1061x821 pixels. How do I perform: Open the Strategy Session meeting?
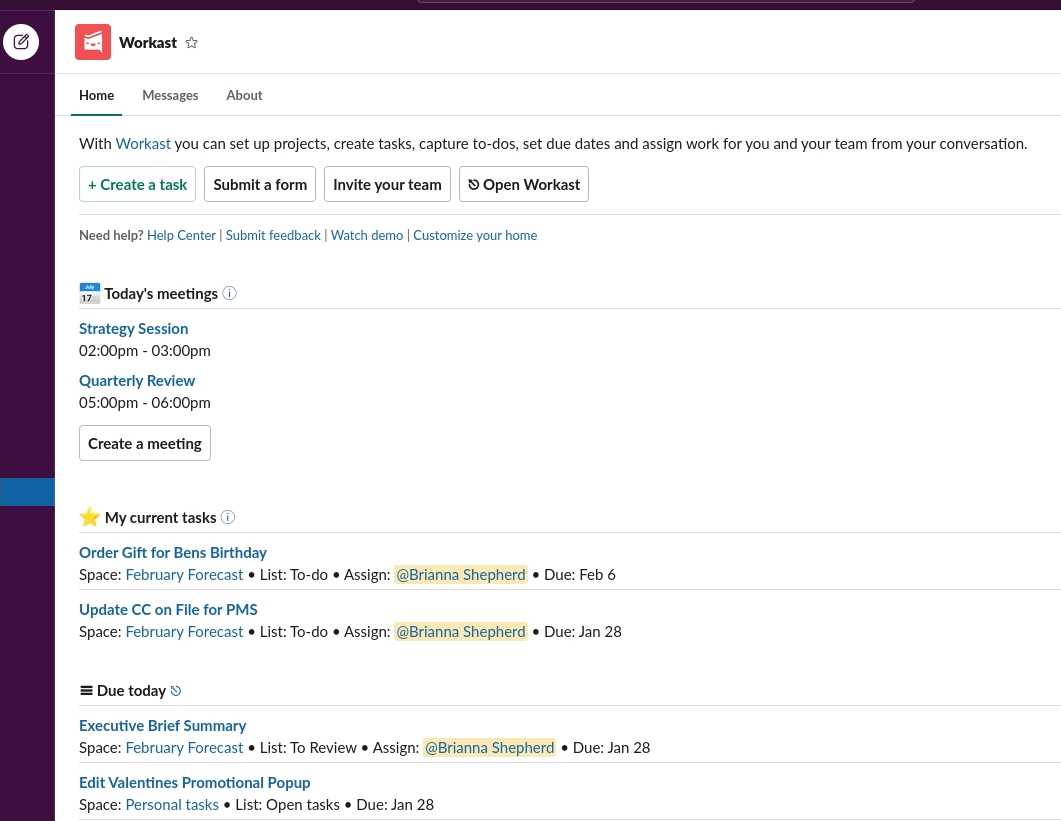pos(133,329)
